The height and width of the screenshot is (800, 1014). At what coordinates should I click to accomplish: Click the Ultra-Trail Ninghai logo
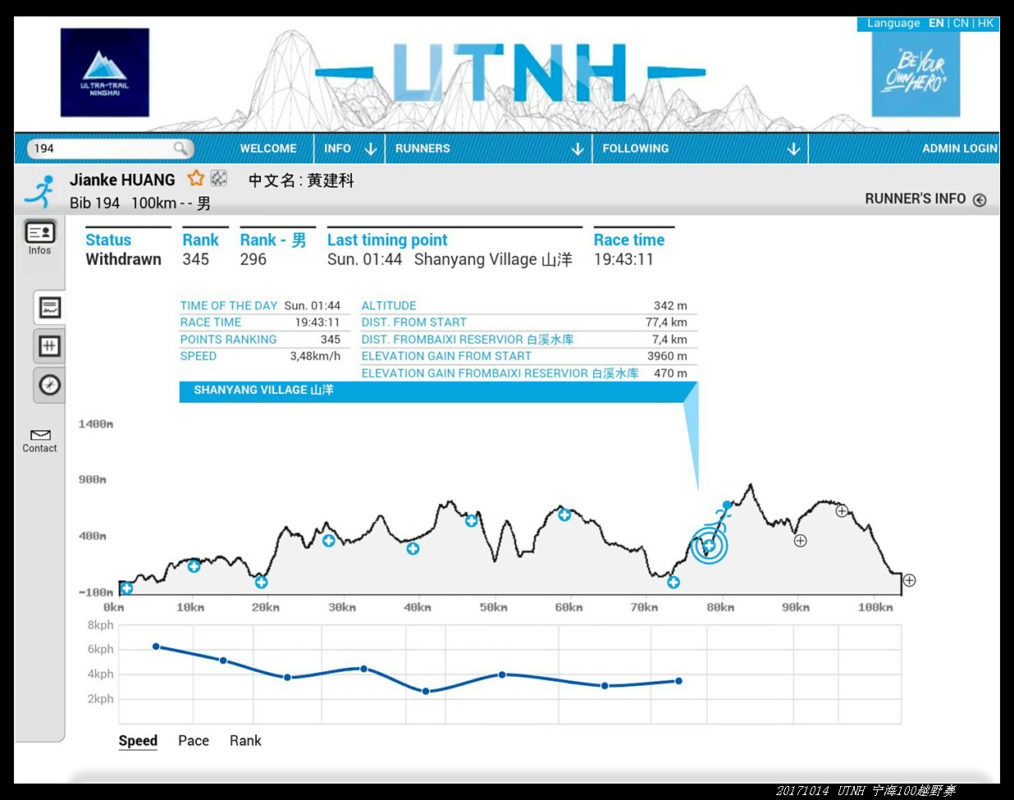click(x=105, y=72)
